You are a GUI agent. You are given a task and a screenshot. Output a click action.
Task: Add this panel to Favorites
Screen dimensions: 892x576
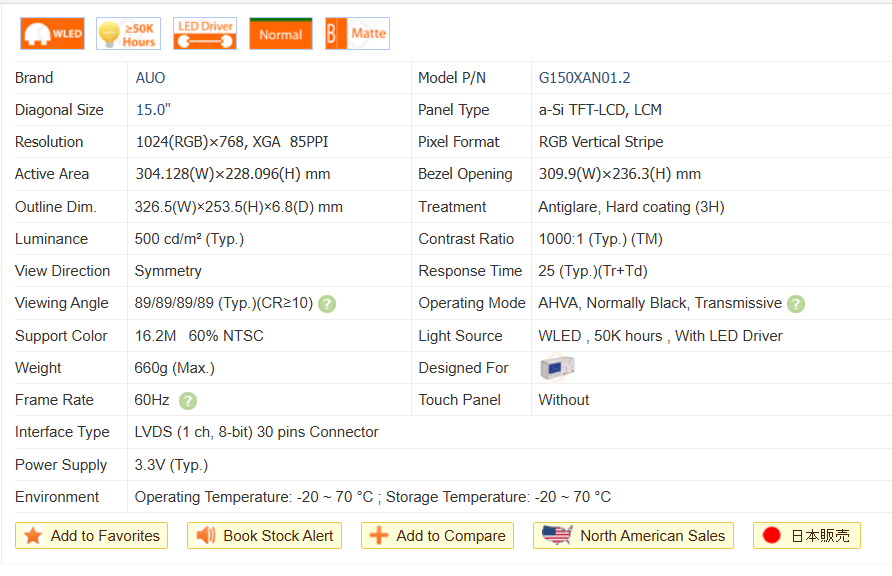click(x=92, y=536)
